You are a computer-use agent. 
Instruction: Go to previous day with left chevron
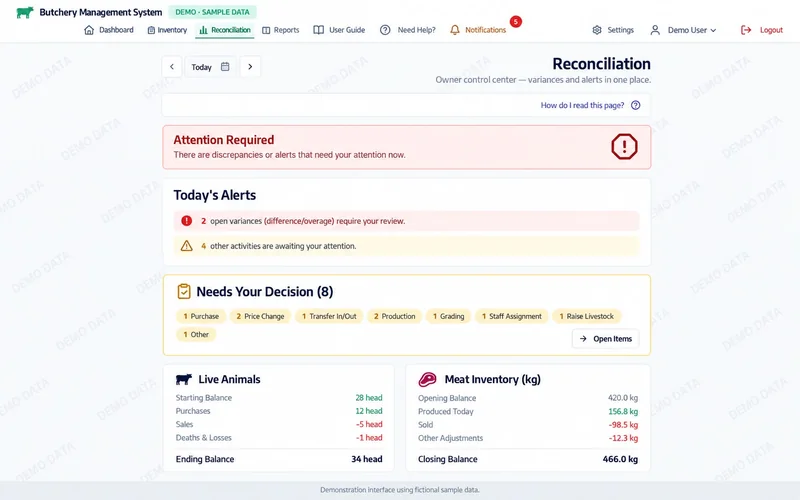(172, 67)
